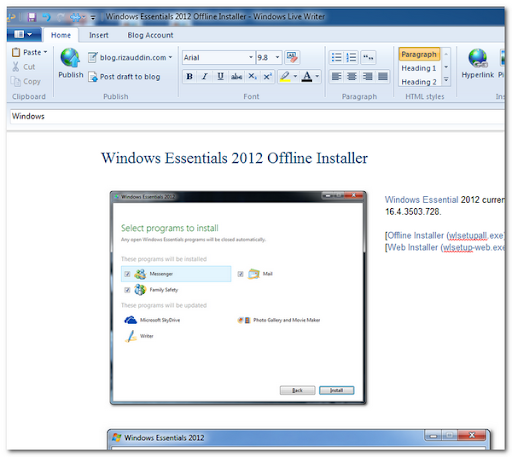Click the Windows Essential link in the post
The width and height of the screenshot is (512, 457).
[421, 200]
